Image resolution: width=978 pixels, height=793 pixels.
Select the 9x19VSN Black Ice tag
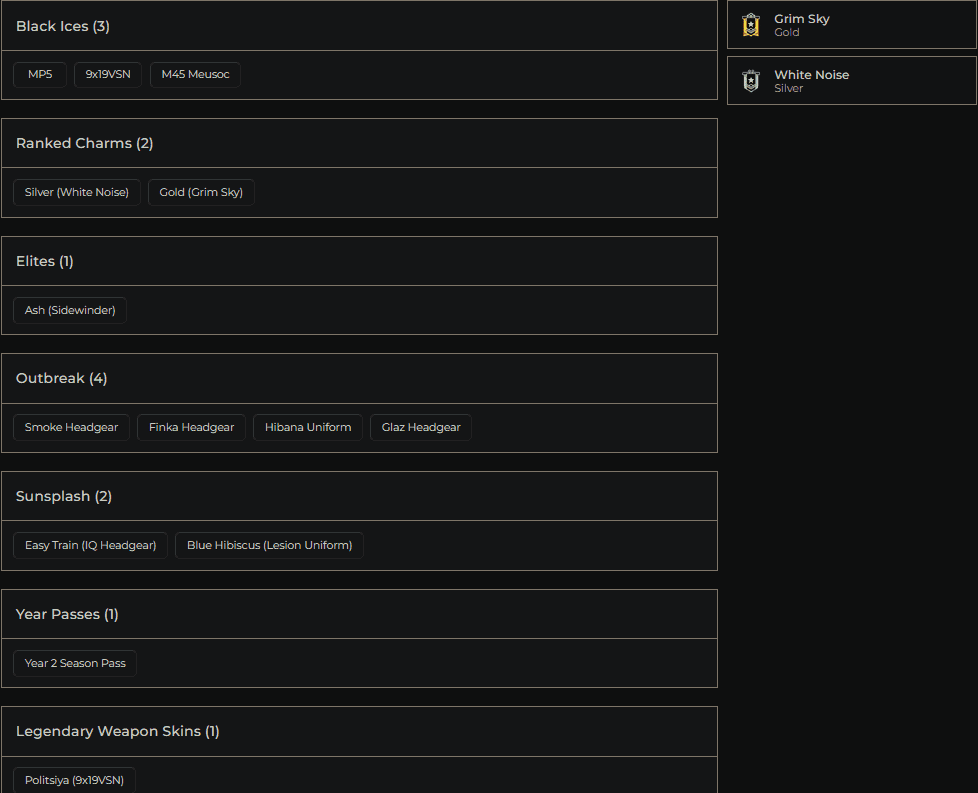click(108, 75)
